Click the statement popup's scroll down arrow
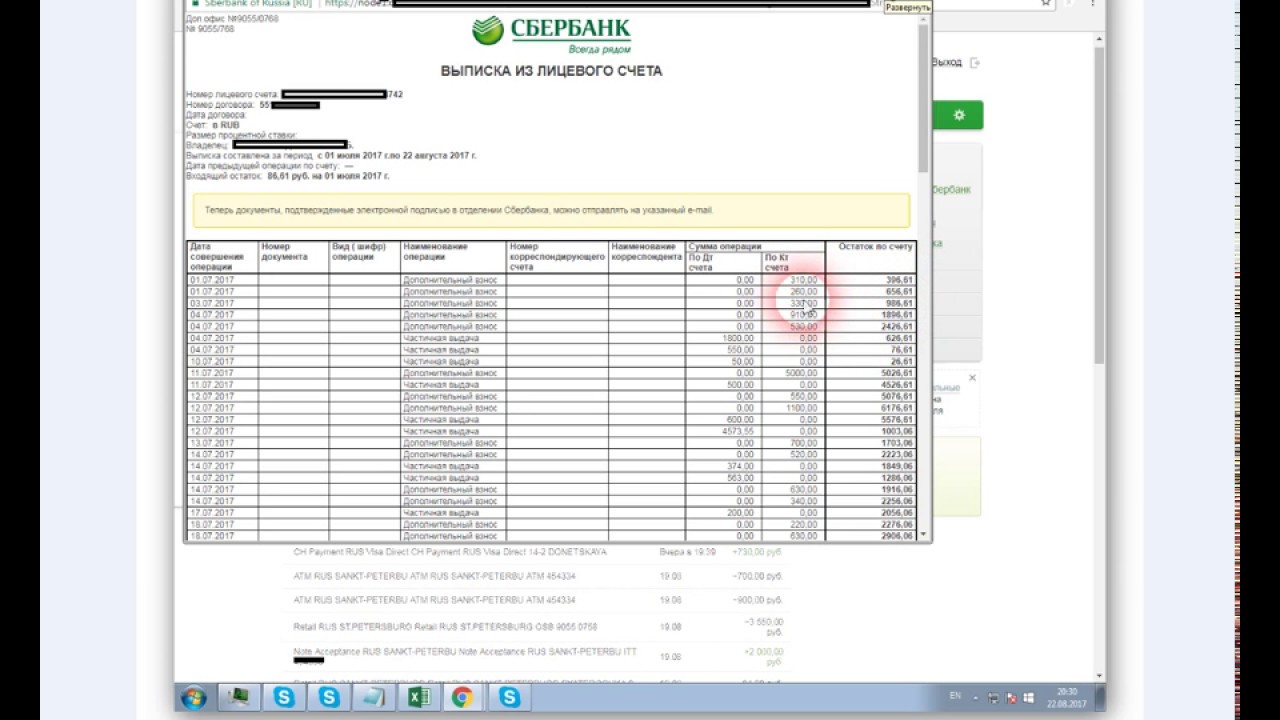This screenshot has height=720, width=1280. (923, 535)
